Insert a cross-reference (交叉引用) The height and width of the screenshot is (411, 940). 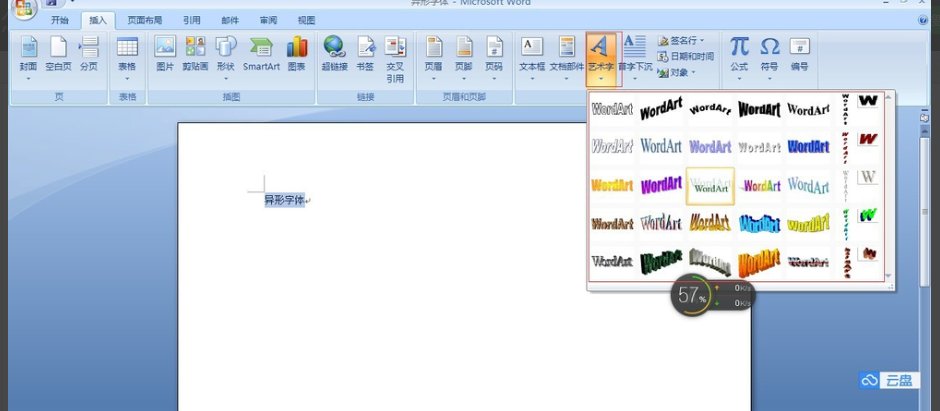click(x=395, y=59)
